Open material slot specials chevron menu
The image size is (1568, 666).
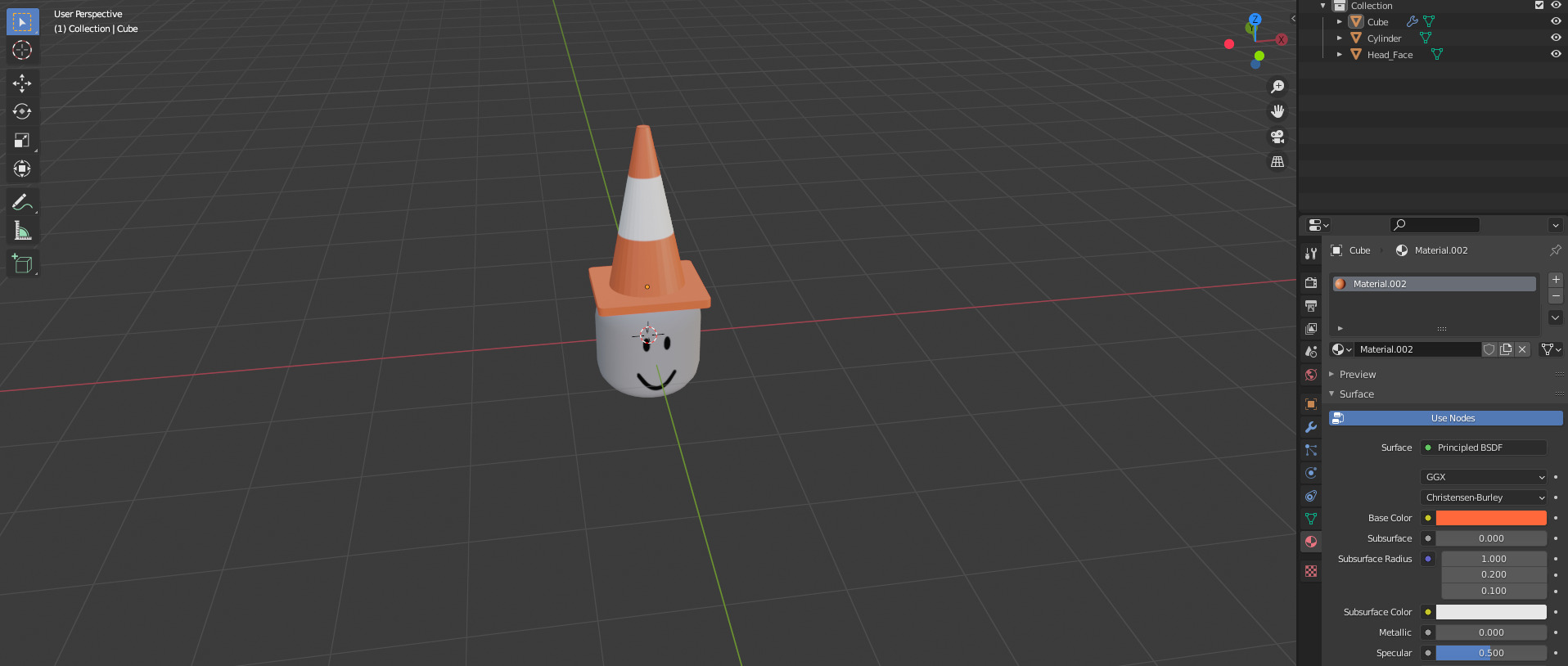(x=1556, y=317)
